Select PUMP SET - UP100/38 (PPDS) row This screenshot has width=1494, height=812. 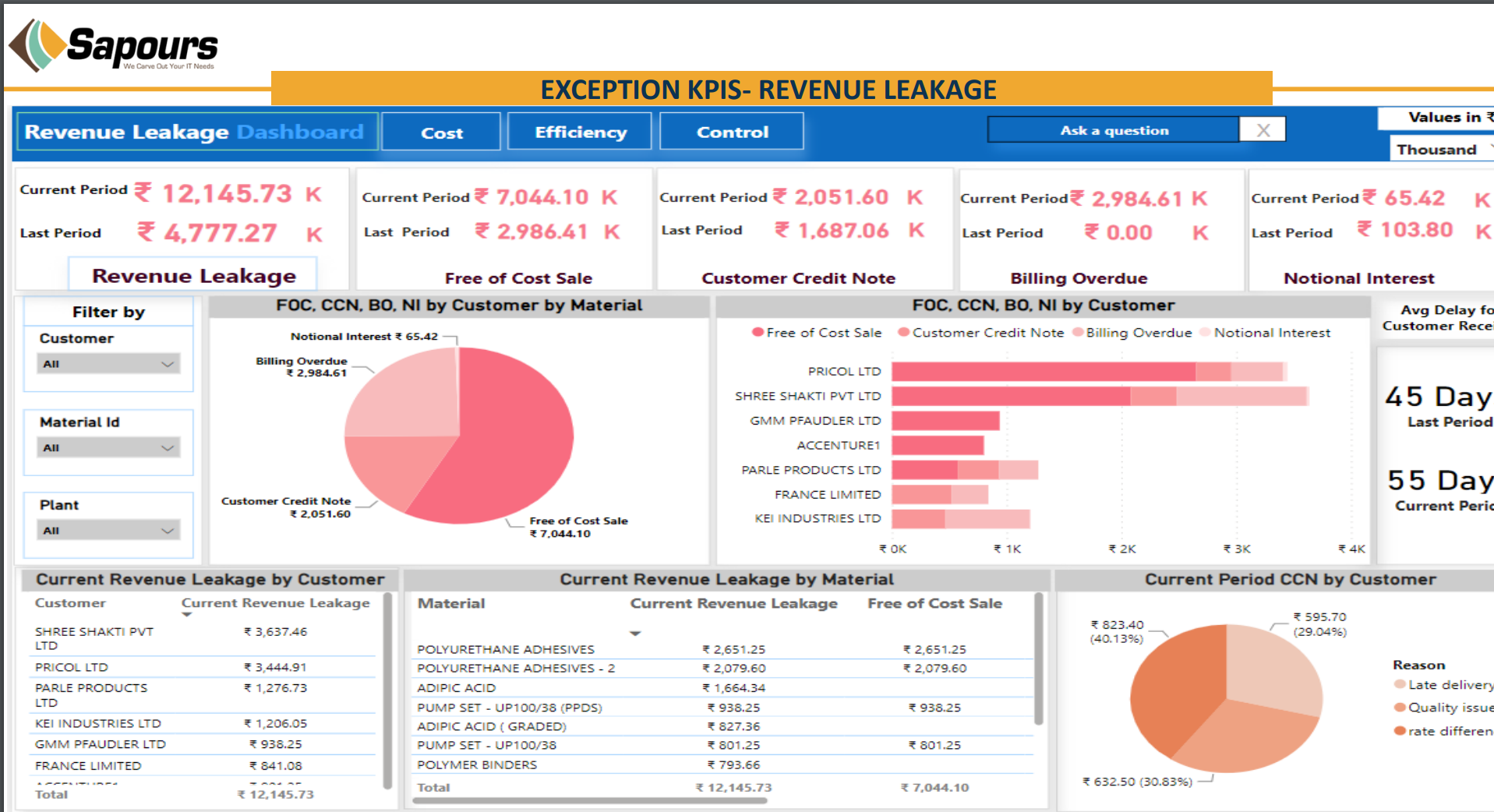(722, 708)
